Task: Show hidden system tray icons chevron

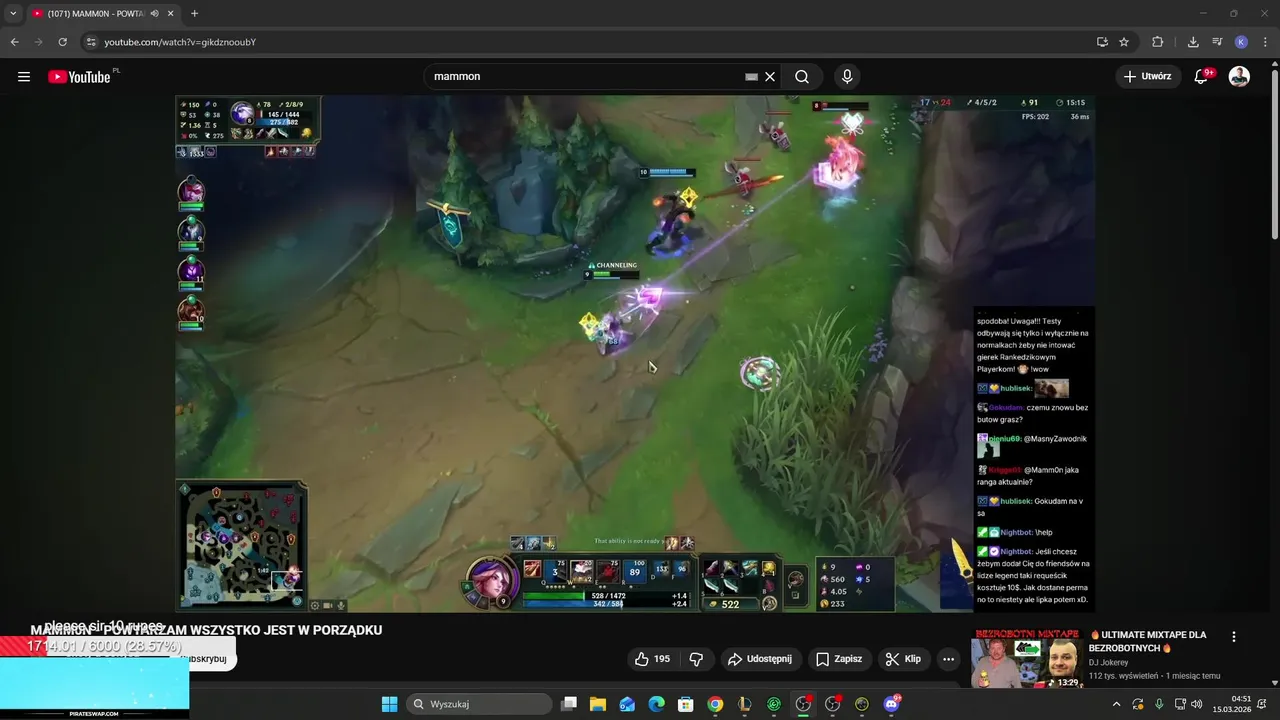Action: tap(1116, 704)
